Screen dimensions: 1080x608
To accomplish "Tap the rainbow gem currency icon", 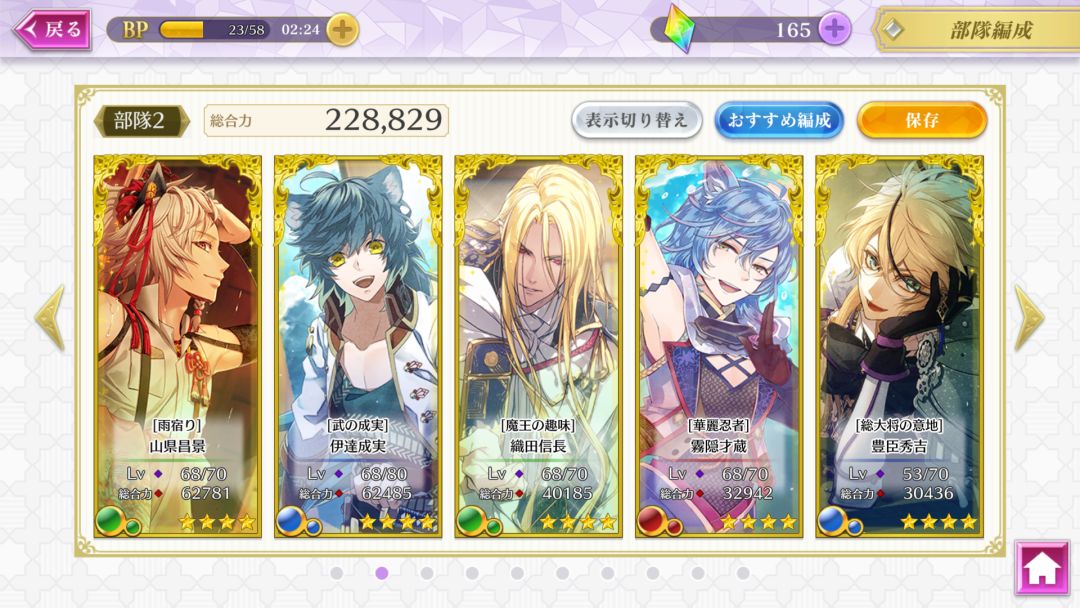I will 680,30.
